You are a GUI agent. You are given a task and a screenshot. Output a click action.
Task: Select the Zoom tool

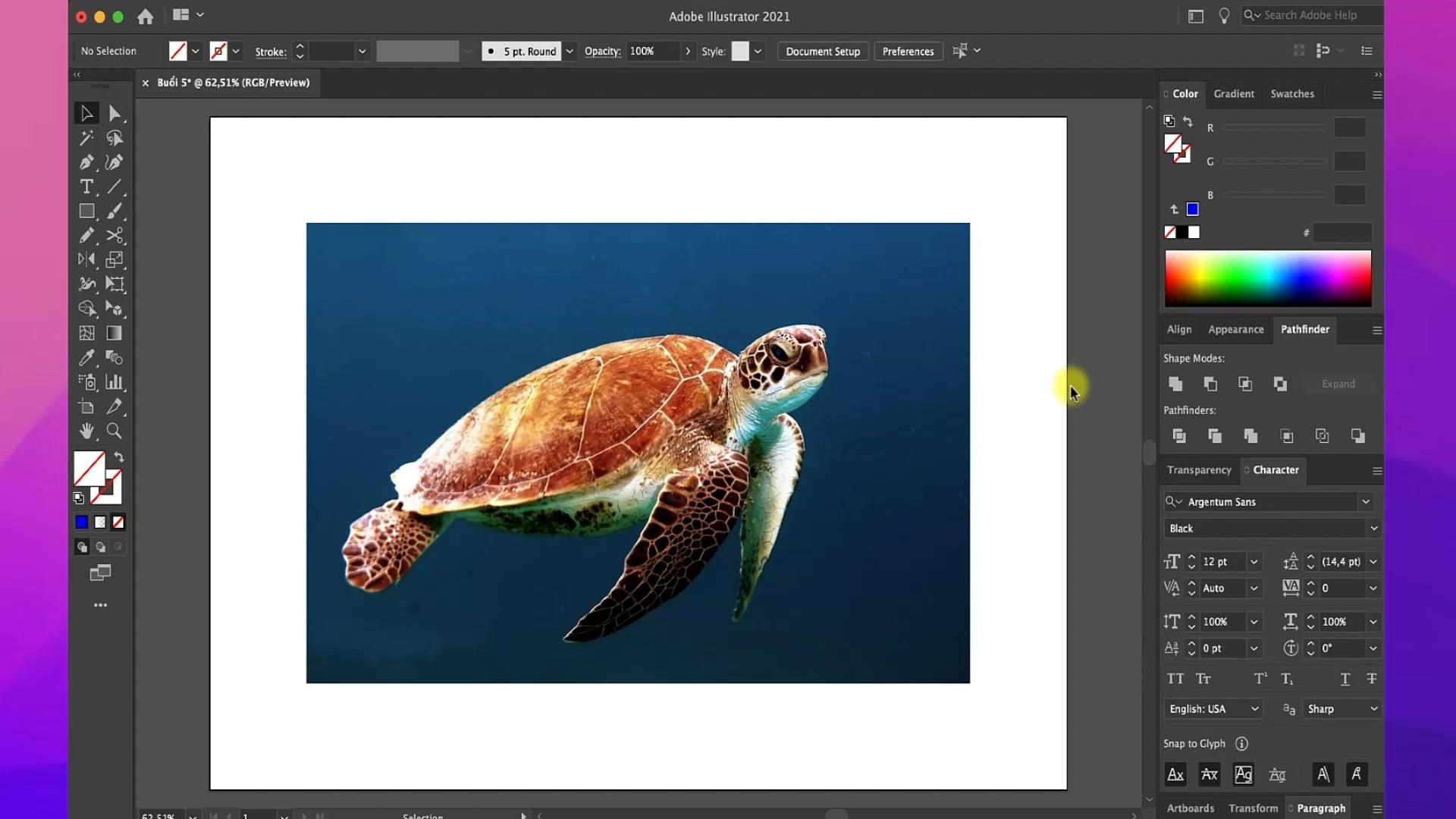click(x=115, y=431)
